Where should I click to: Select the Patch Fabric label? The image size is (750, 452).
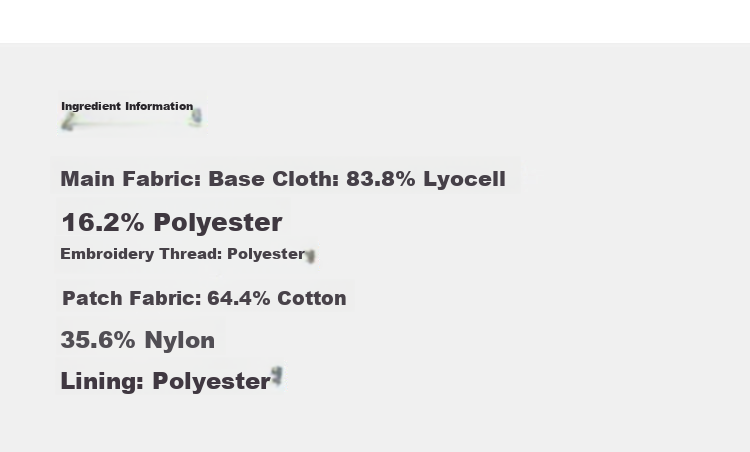coord(132,298)
